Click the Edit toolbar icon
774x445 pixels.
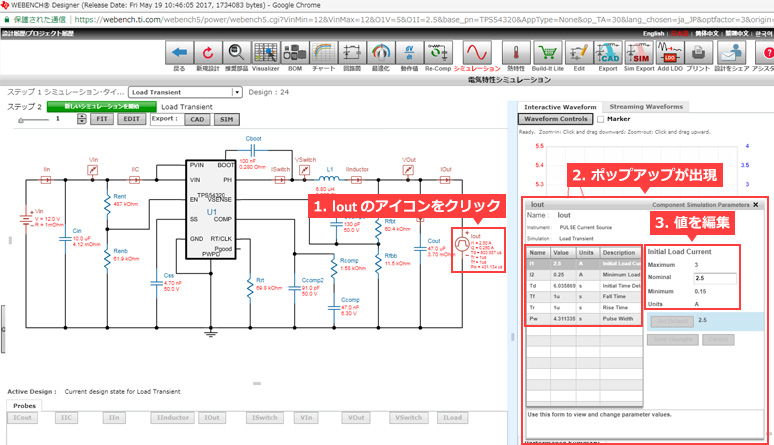coord(579,52)
